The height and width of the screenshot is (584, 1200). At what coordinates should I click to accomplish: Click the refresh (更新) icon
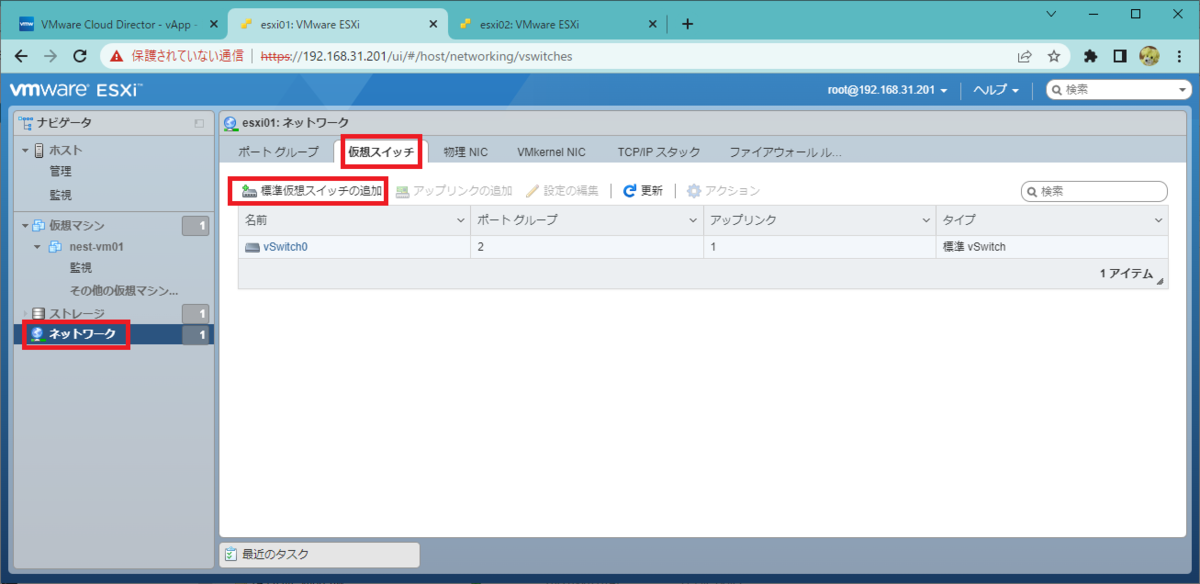click(630, 191)
